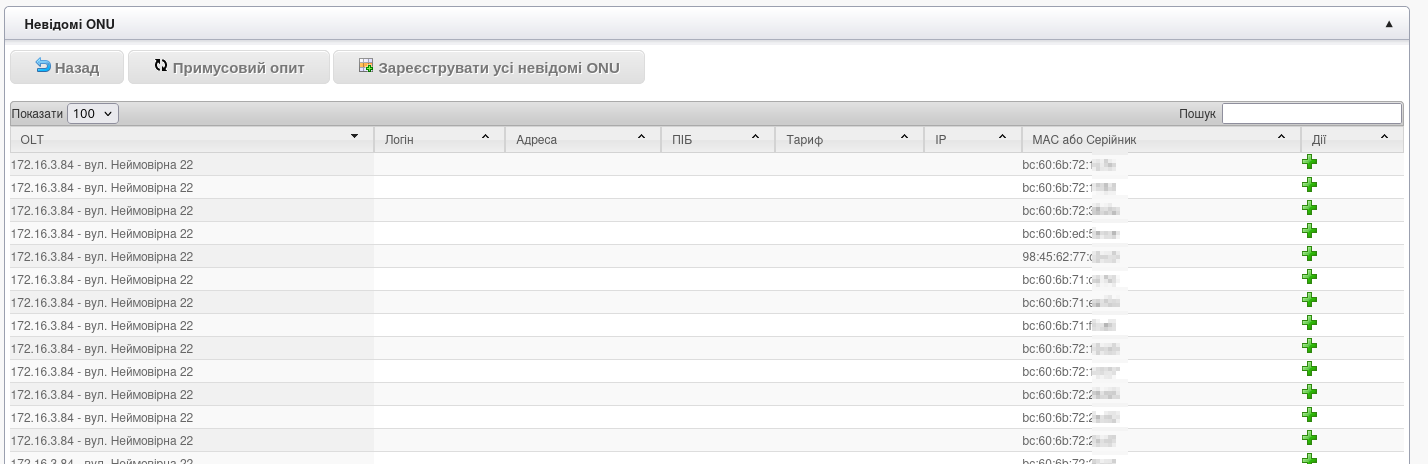
Task: Open the Показати rows-per-page dropdown
Action: coord(93,114)
